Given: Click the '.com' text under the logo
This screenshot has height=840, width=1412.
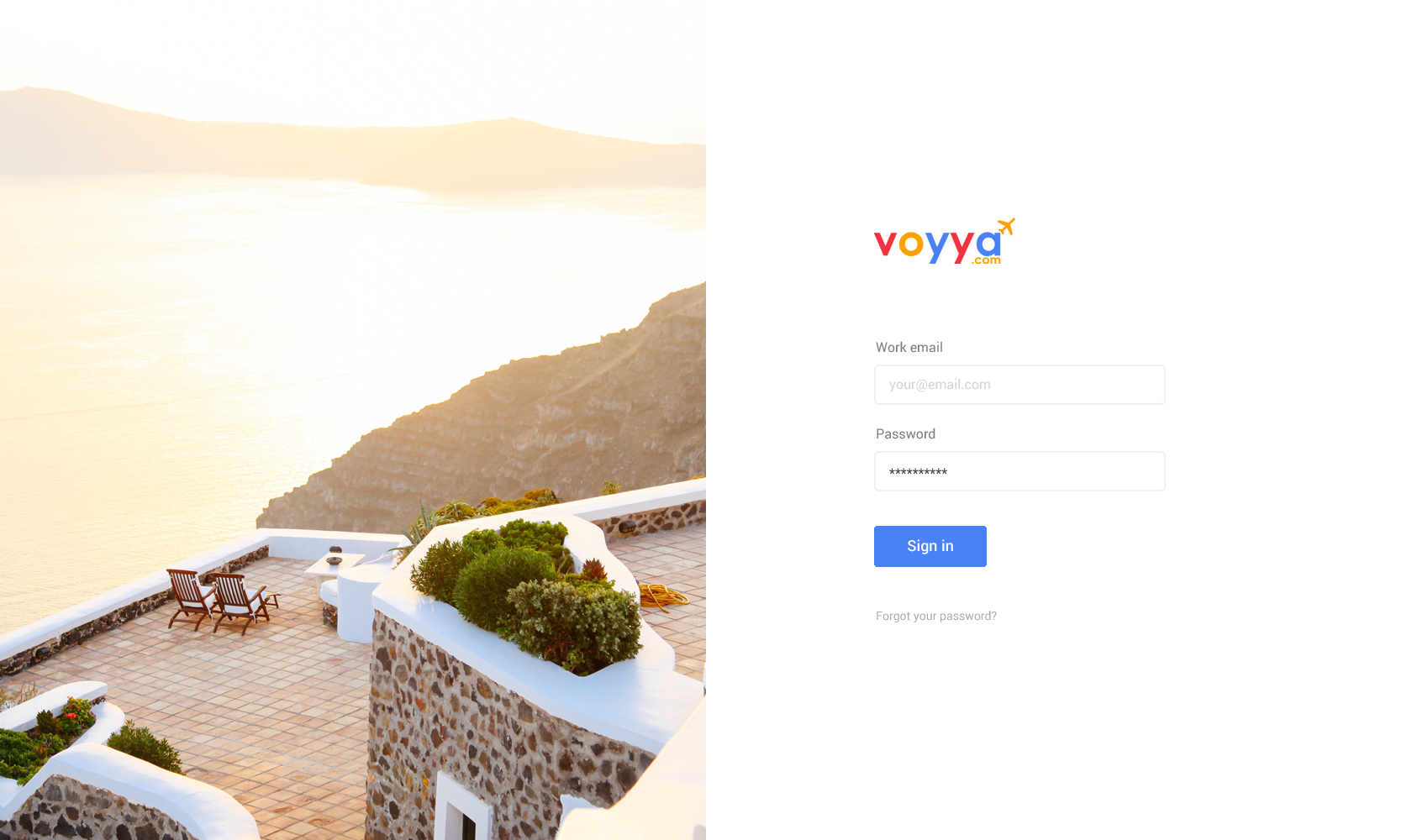Looking at the screenshot, I should tap(987, 260).
